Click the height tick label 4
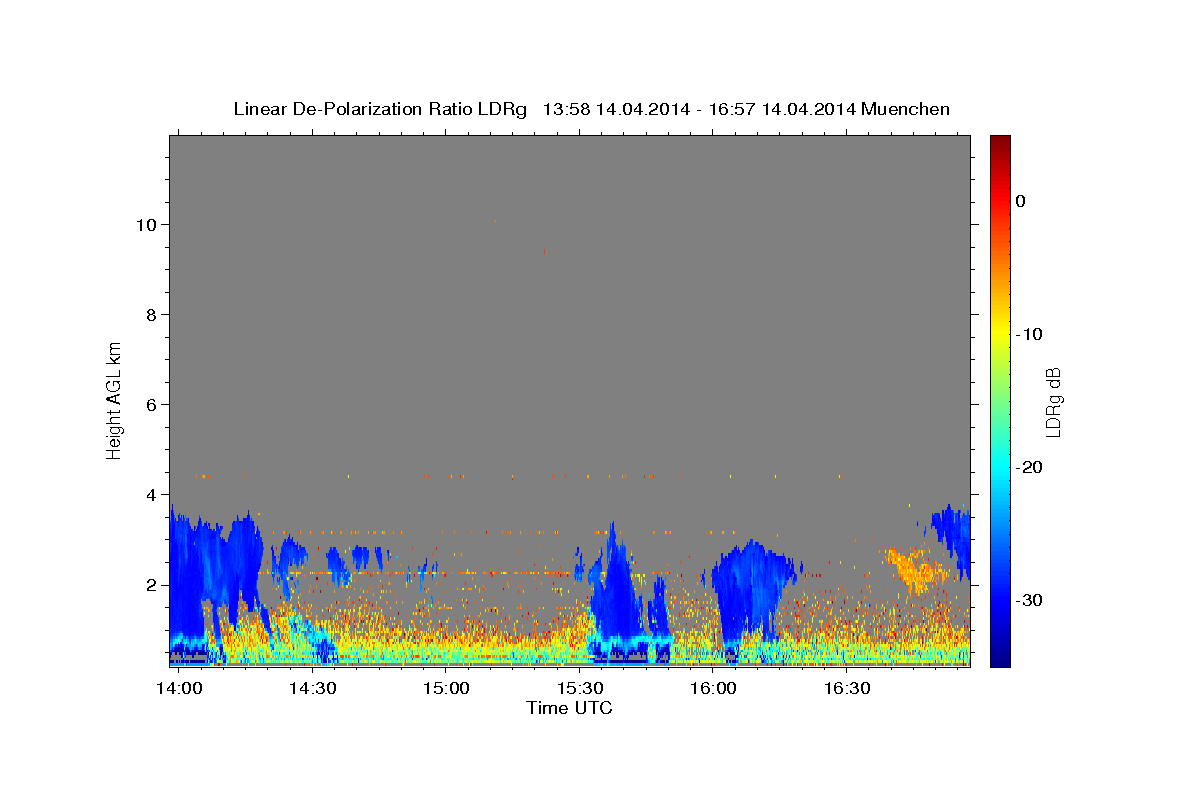The image size is (1200, 800). [x=151, y=494]
